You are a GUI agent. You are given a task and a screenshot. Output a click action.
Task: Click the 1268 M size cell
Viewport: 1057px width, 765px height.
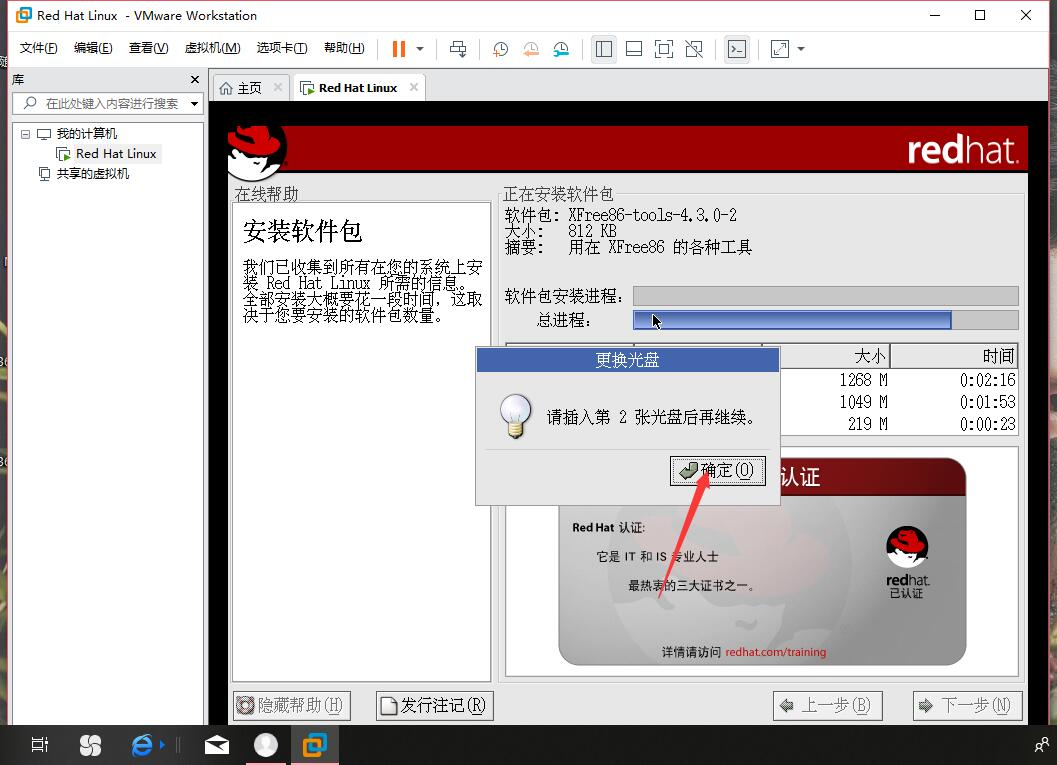863,380
